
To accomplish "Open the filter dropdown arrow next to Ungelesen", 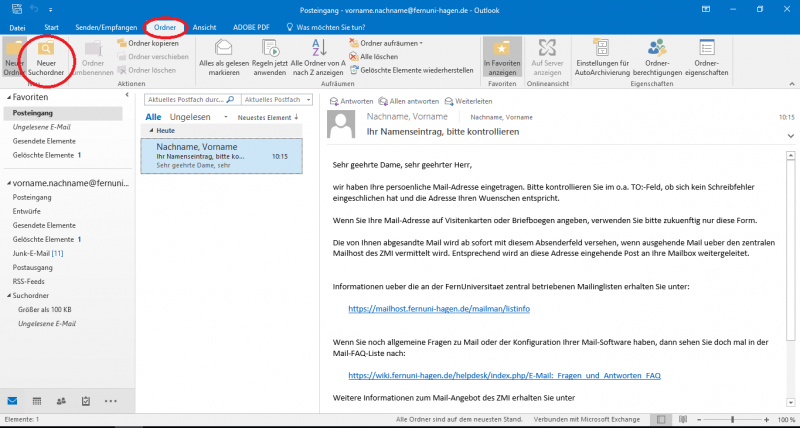I will click(x=226, y=117).
